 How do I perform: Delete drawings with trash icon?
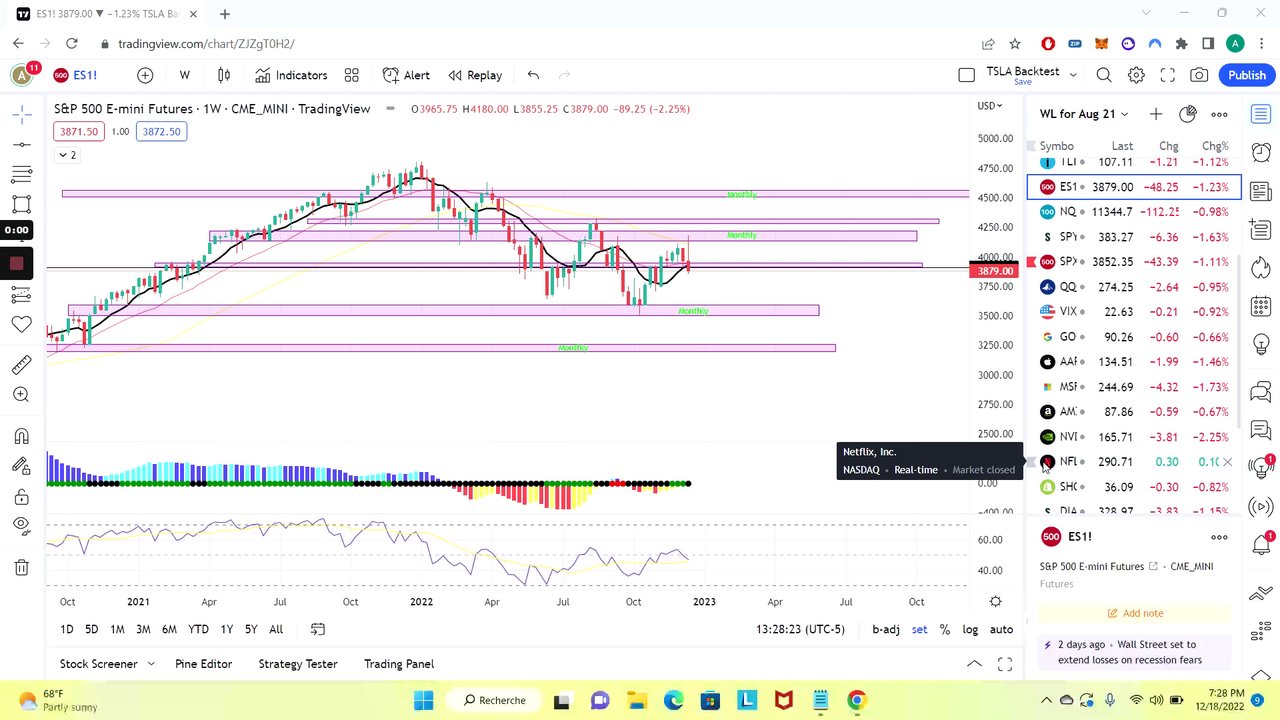point(22,568)
